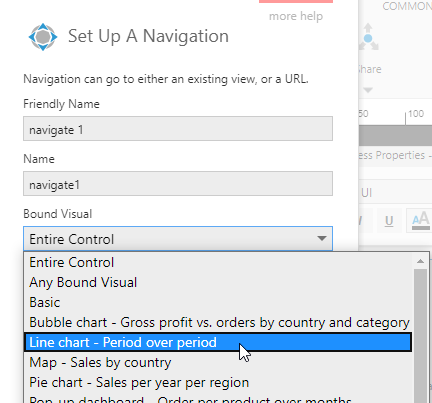Click the italic formatting icon next to underline

pos(361,221)
